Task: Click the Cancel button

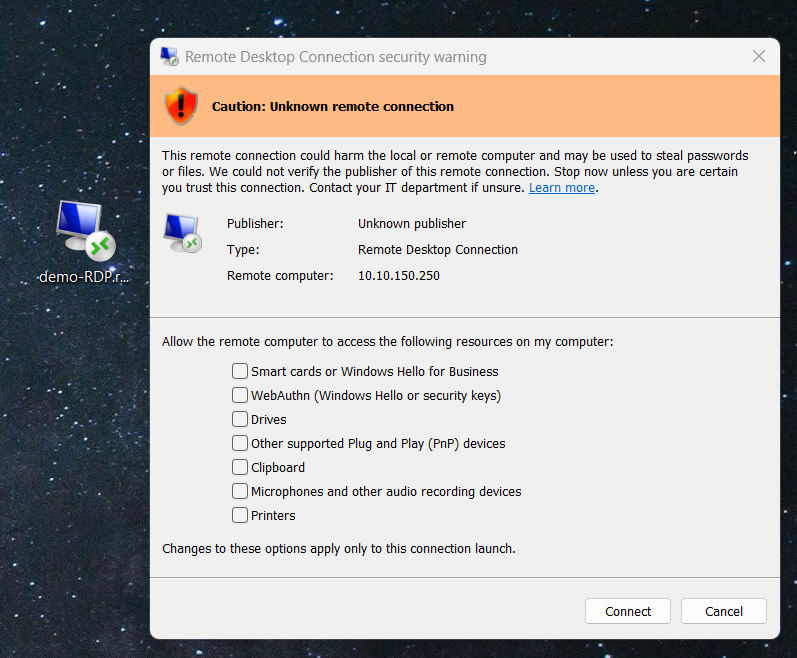Action: 724,611
